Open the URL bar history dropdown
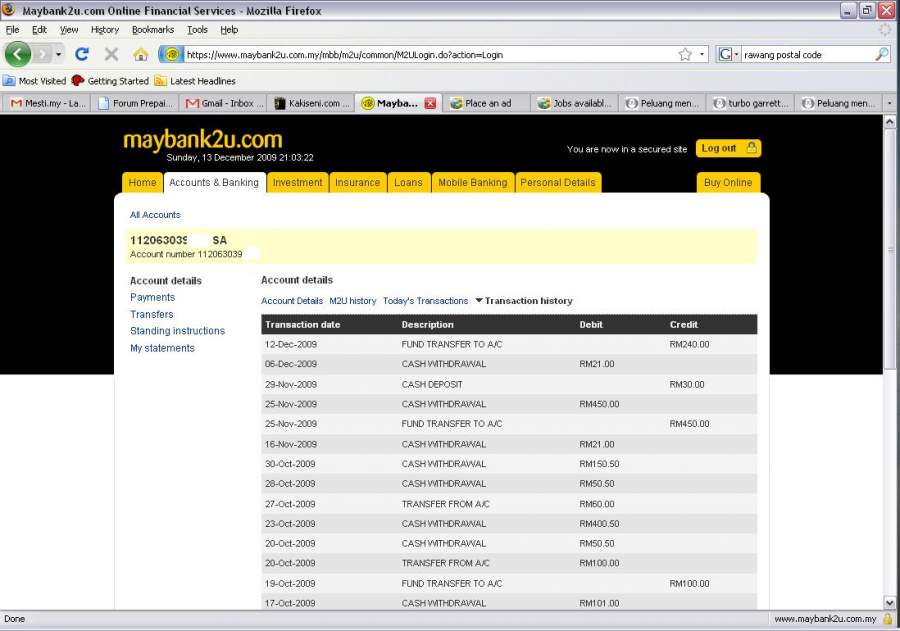Screen dimensions: 900x631 702,54
